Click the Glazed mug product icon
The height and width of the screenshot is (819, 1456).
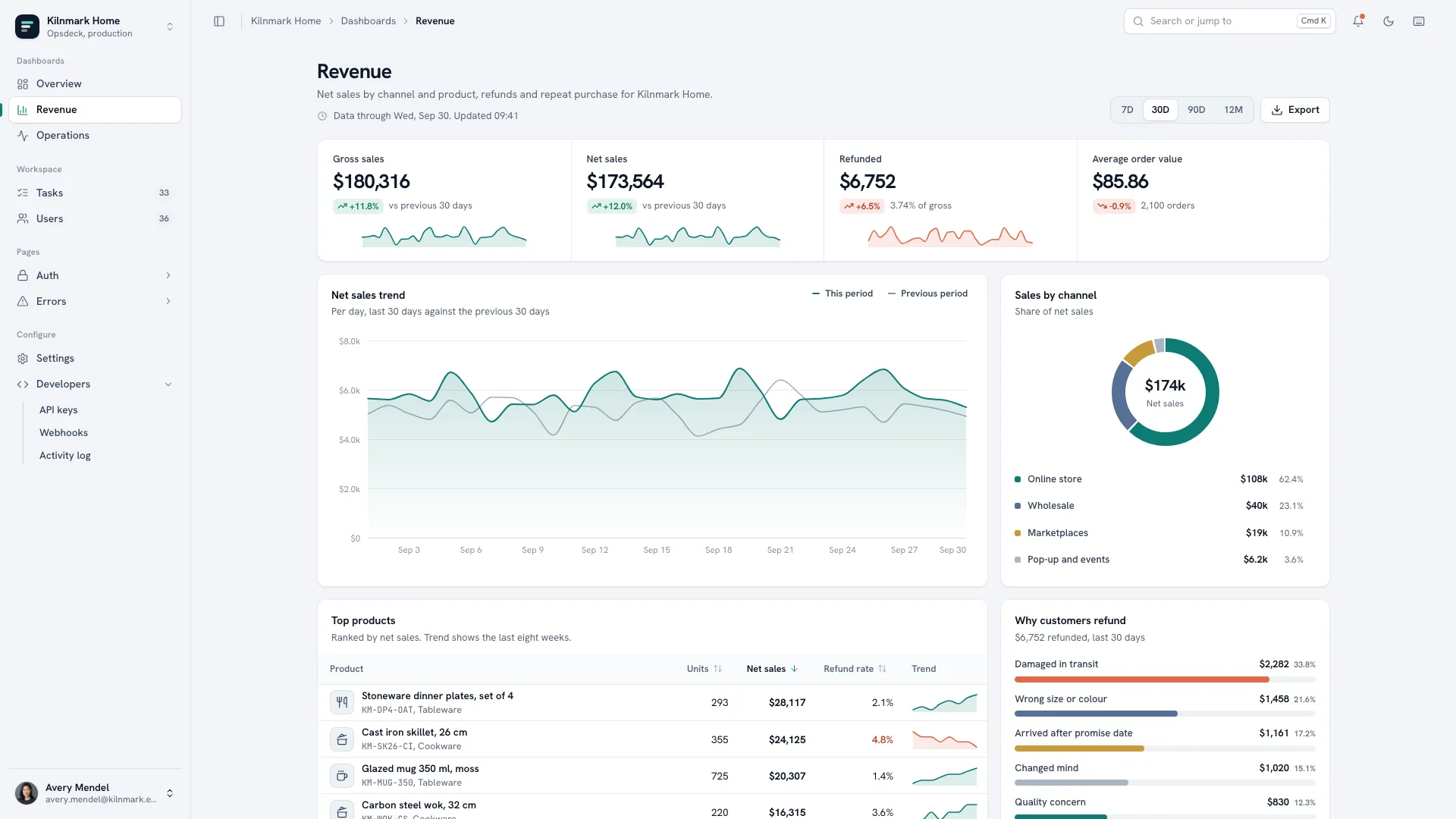point(342,776)
